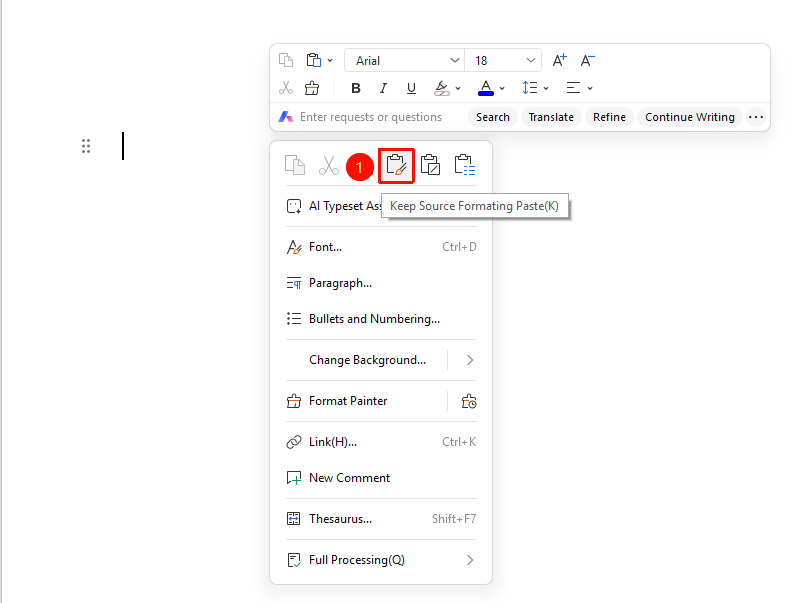Choose Bullets and Numbering... from the menu

point(381,319)
